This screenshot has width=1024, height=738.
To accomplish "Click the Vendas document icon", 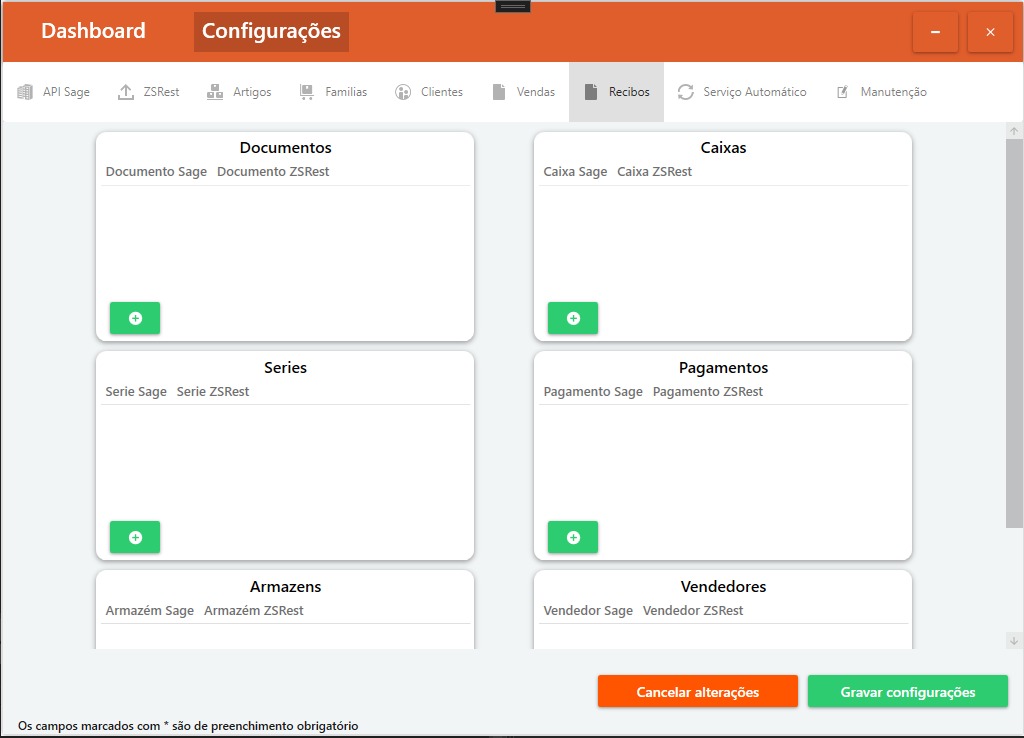I will (499, 92).
